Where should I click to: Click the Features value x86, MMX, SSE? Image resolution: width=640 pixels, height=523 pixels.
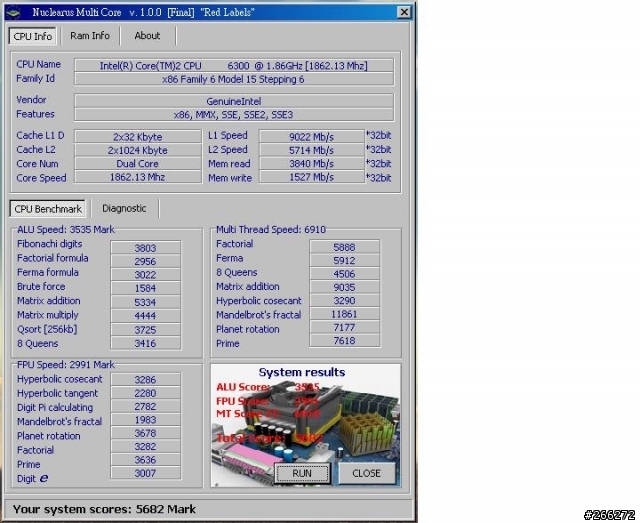pyautogui.click(x=234, y=115)
